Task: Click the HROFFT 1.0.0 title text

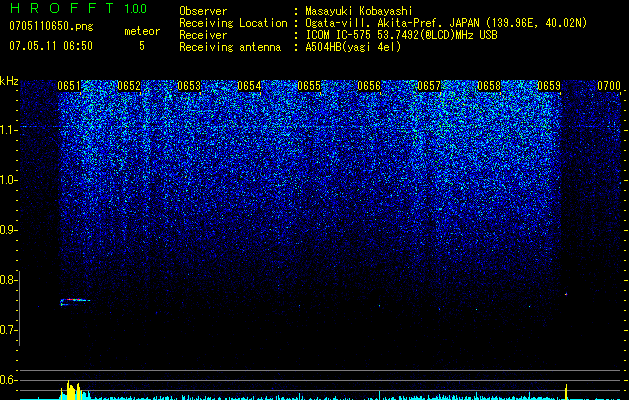Action: [x=78, y=8]
